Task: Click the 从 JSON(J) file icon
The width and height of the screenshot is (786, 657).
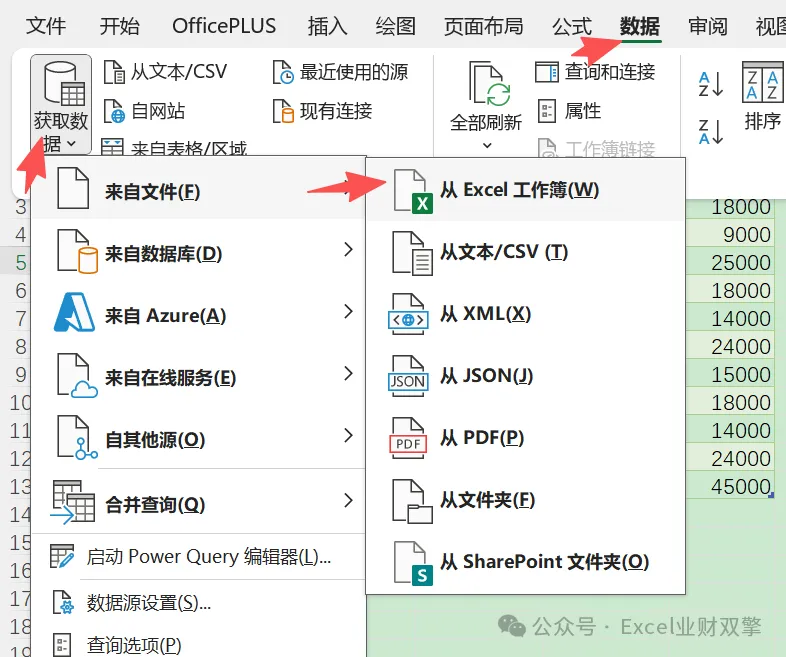Action: point(408,377)
